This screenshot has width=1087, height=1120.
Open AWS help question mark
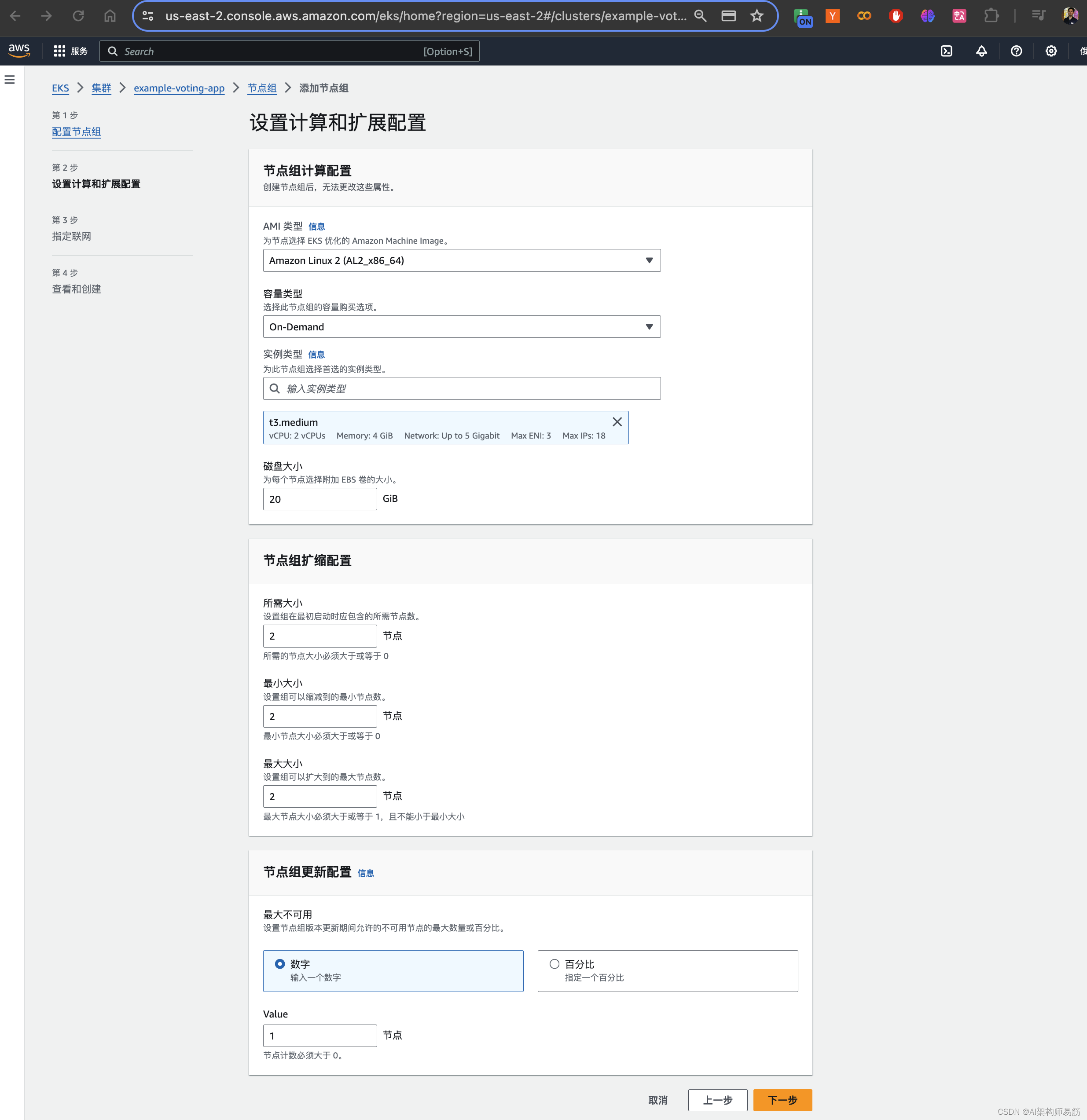[x=1016, y=51]
